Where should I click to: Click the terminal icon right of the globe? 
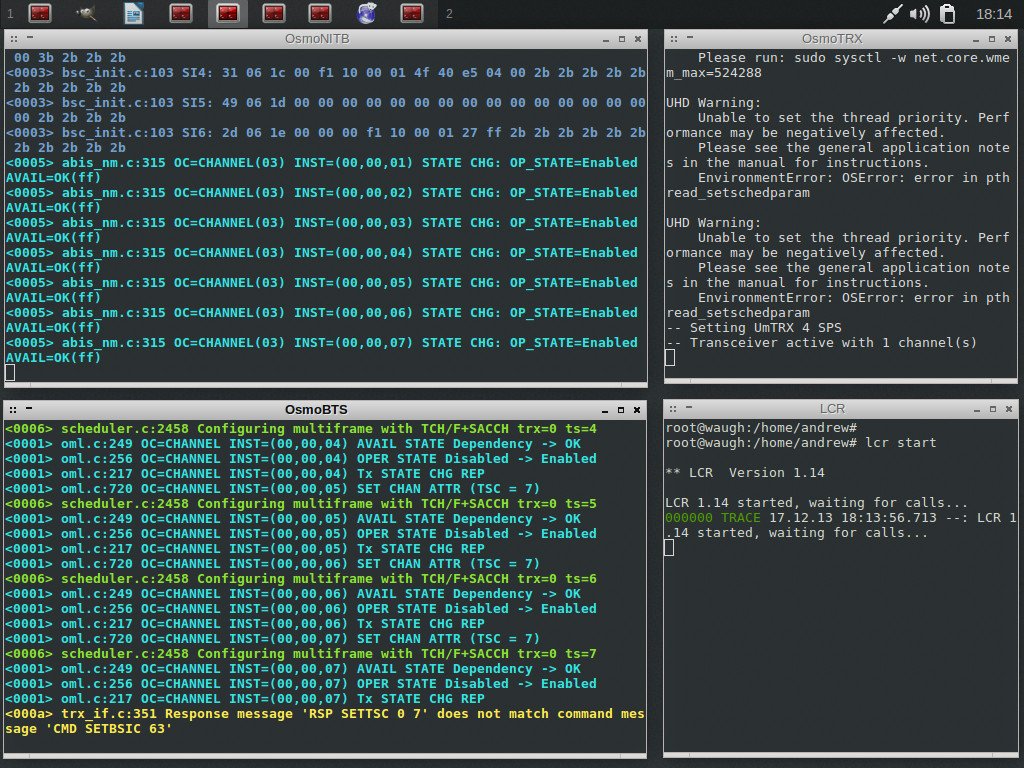pos(412,14)
